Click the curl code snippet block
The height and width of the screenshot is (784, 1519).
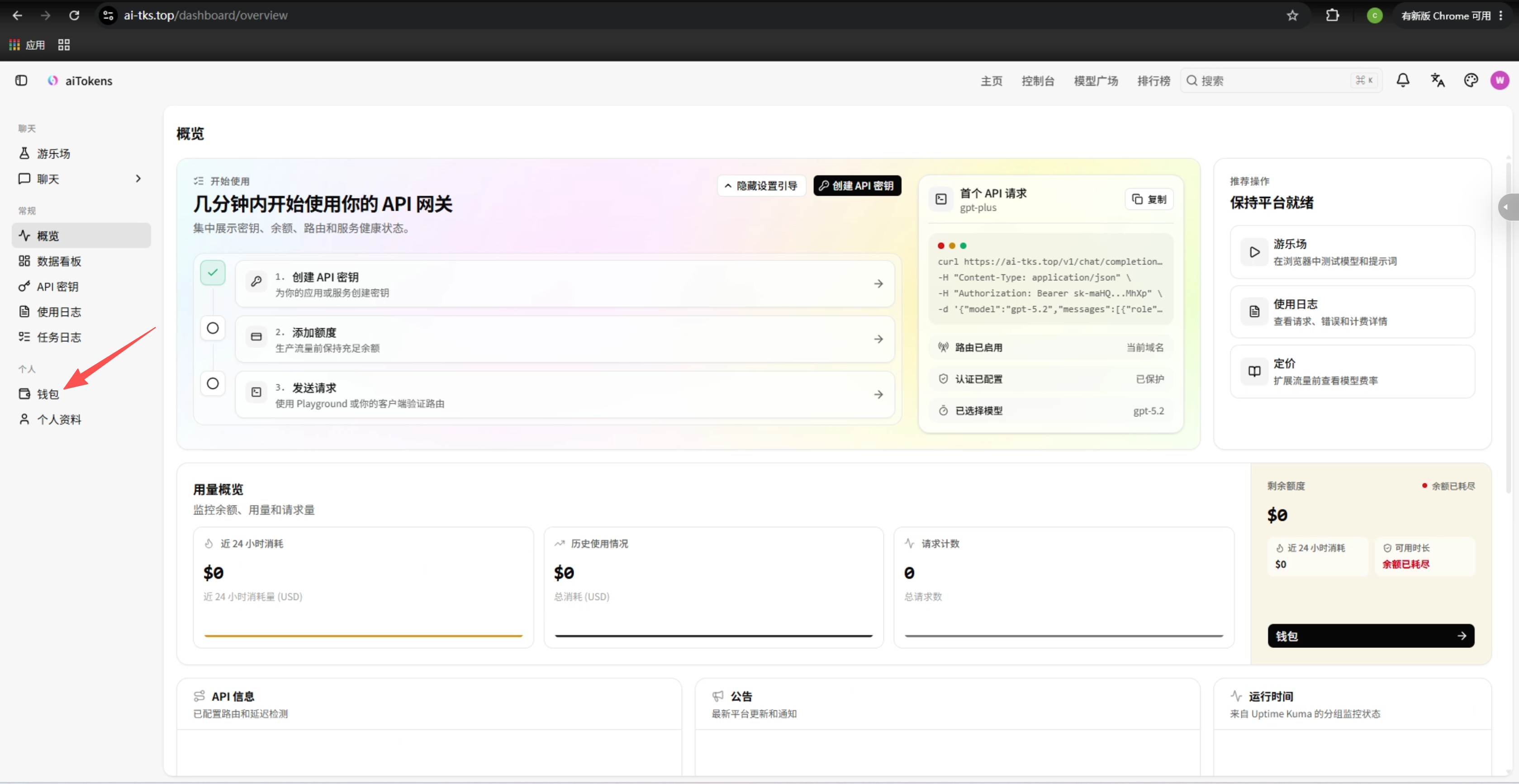point(1051,279)
